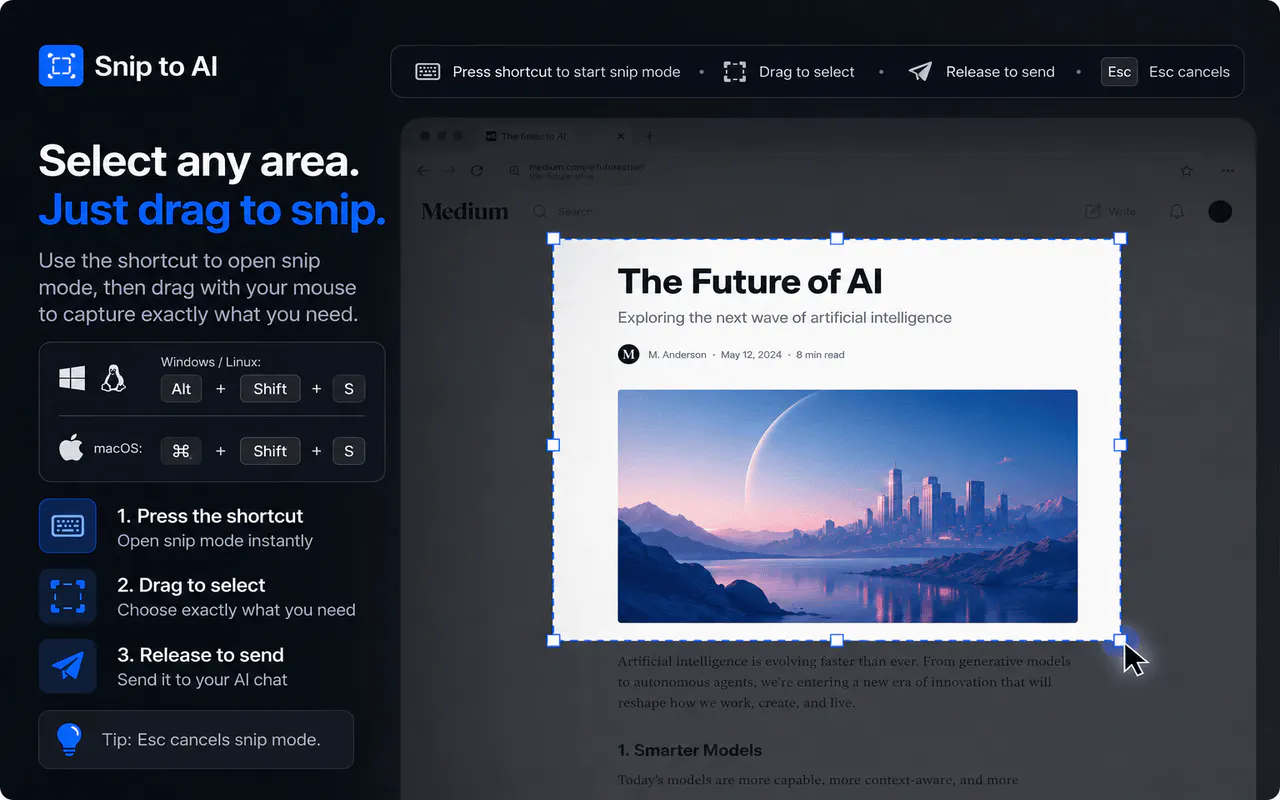This screenshot has width=1280, height=800.
Task: Click the Snip to AI logo icon
Action: pyautogui.click(x=60, y=66)
